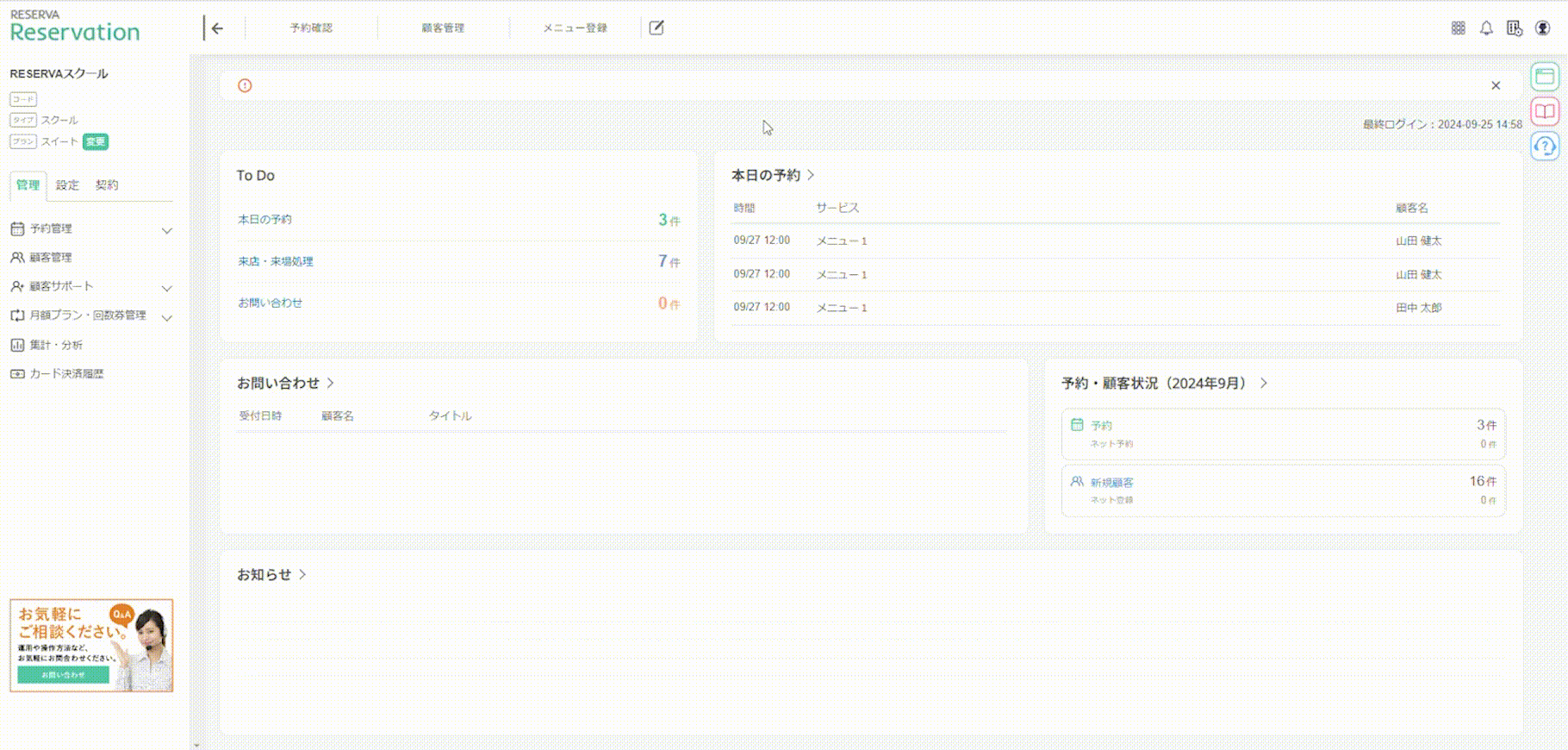
Task: Click the people icon beside 顧客管理
Action: (x=17, y=257)
